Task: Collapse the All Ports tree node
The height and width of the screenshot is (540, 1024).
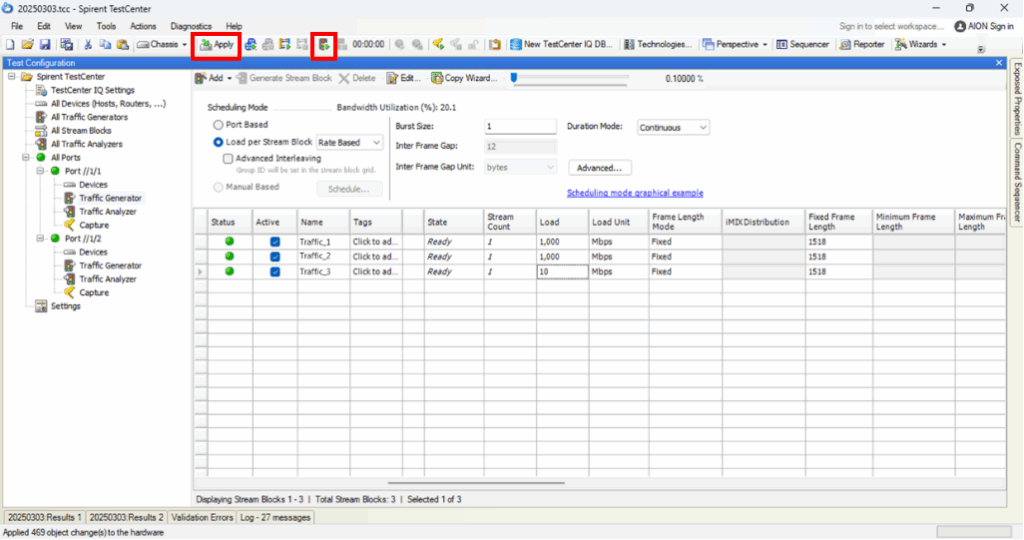Action: click(x=26, y=157)
